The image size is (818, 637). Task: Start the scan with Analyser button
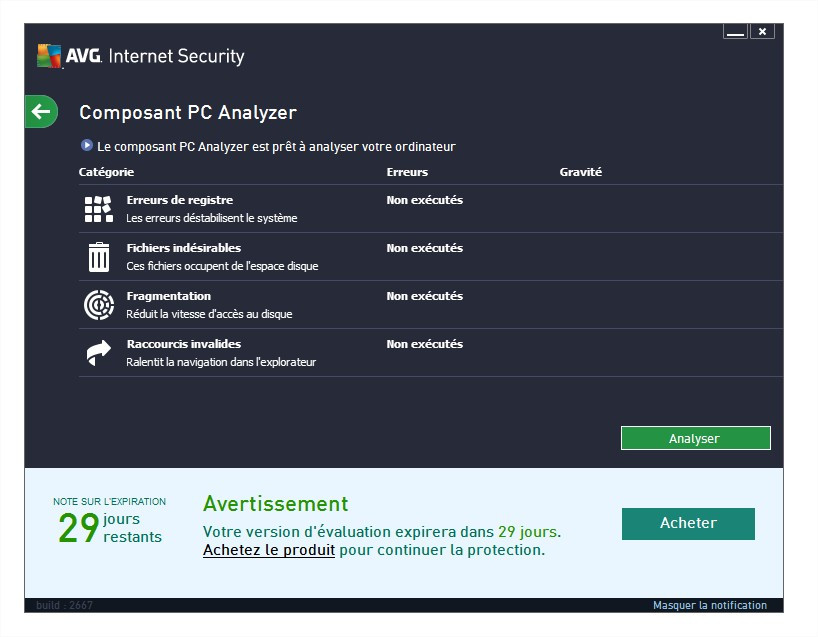pyautogui.click(x=695, y=438)
